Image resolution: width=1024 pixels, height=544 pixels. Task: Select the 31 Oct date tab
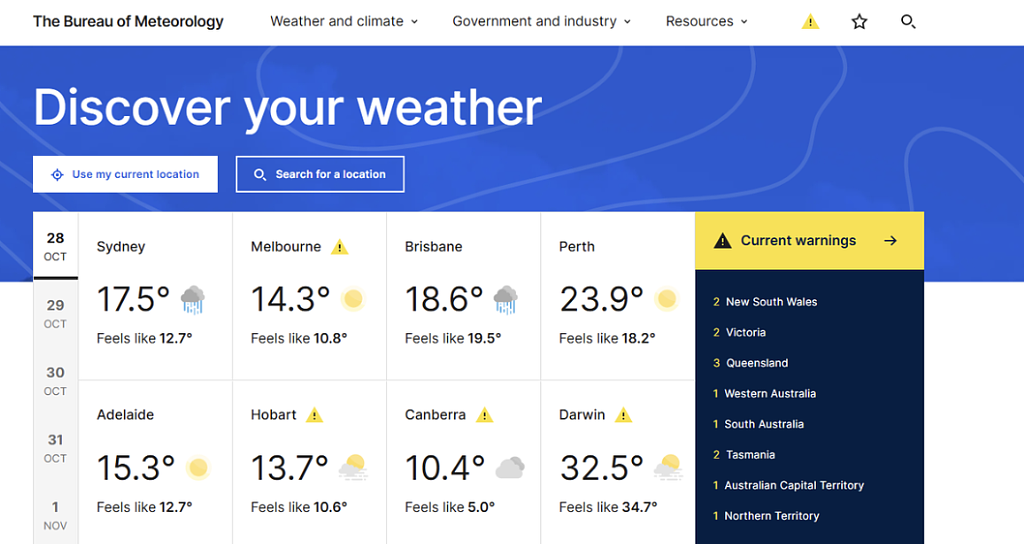56,448
